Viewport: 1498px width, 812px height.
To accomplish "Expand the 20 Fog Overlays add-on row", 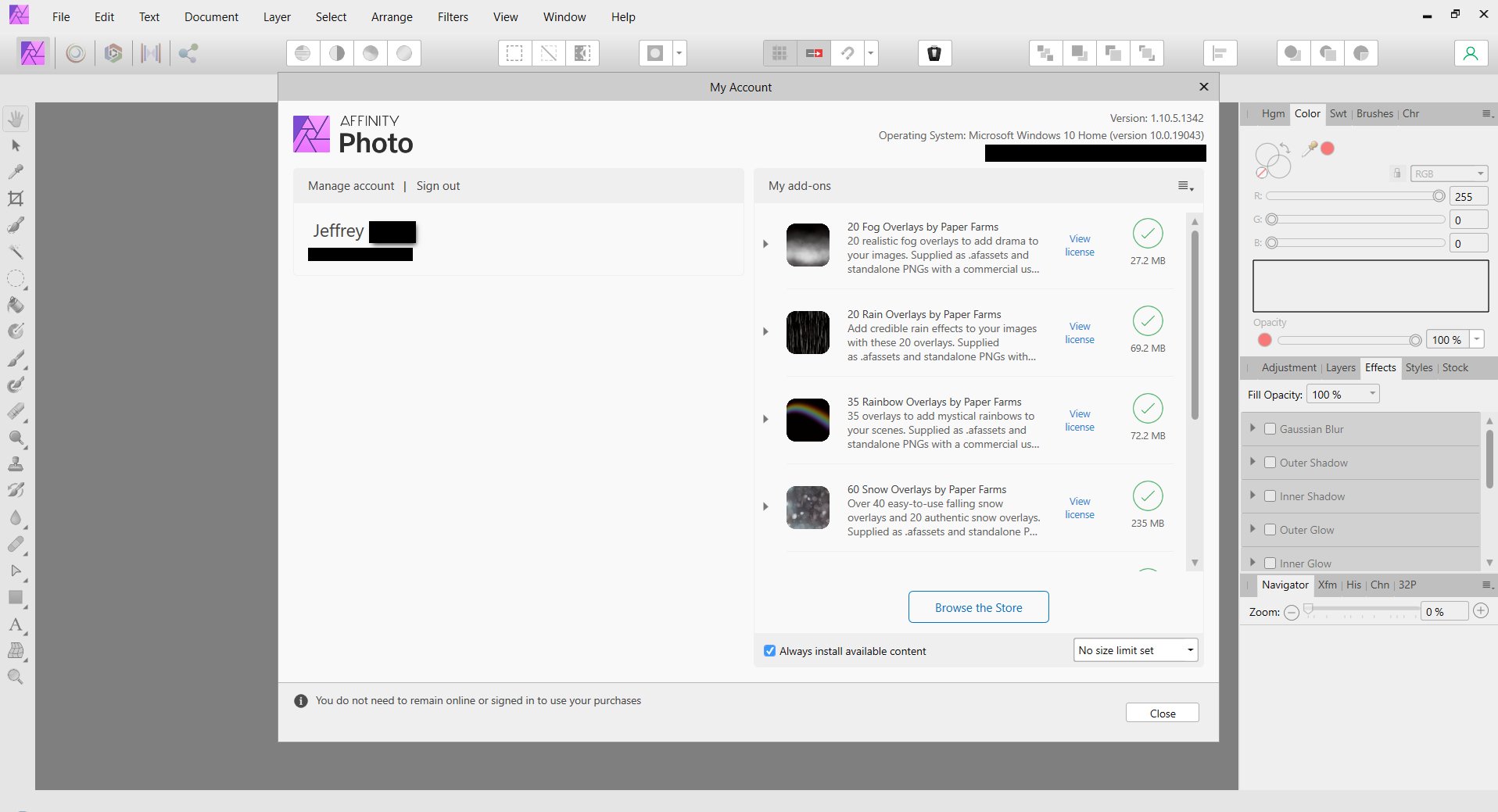I will click(766, 244).
